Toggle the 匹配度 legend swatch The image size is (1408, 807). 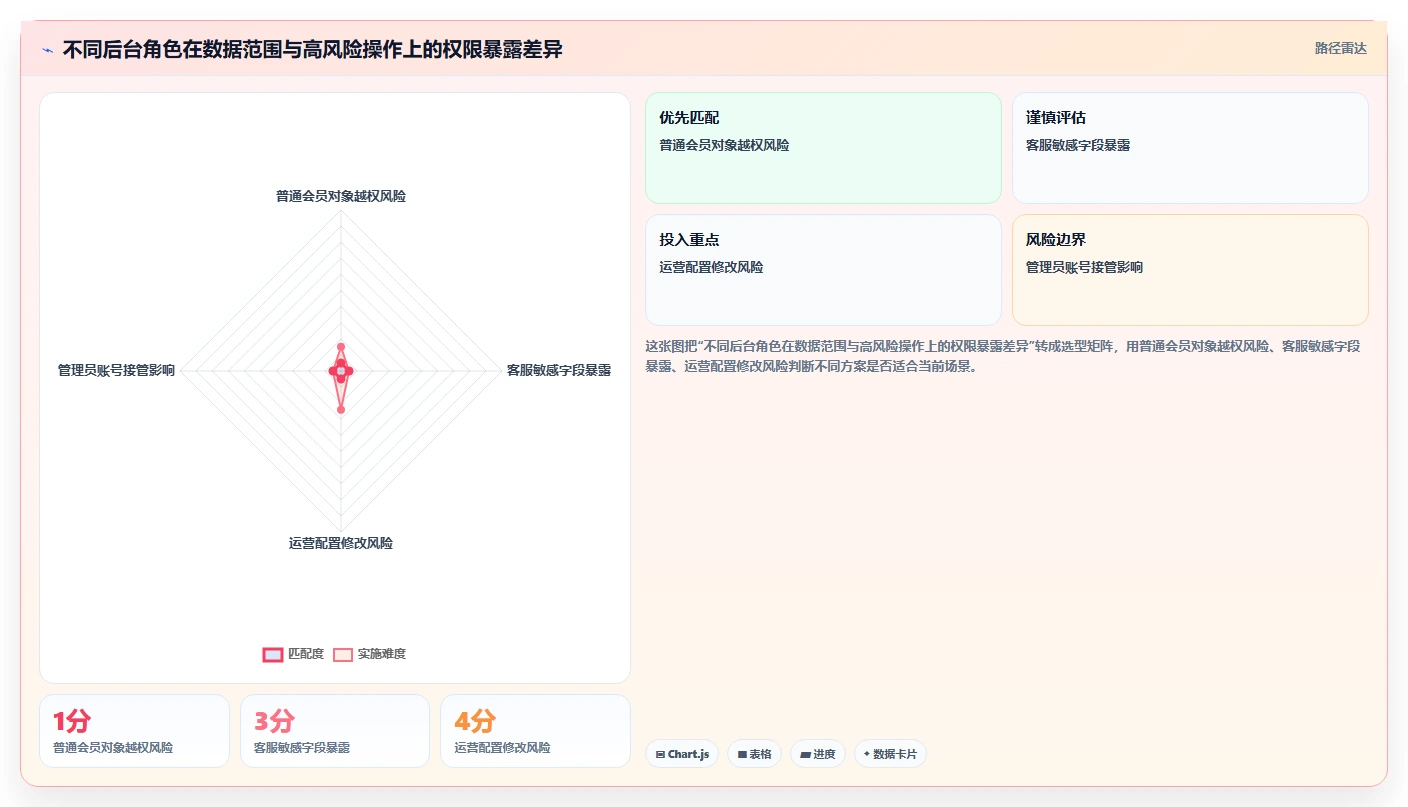[x=273, y=654]
